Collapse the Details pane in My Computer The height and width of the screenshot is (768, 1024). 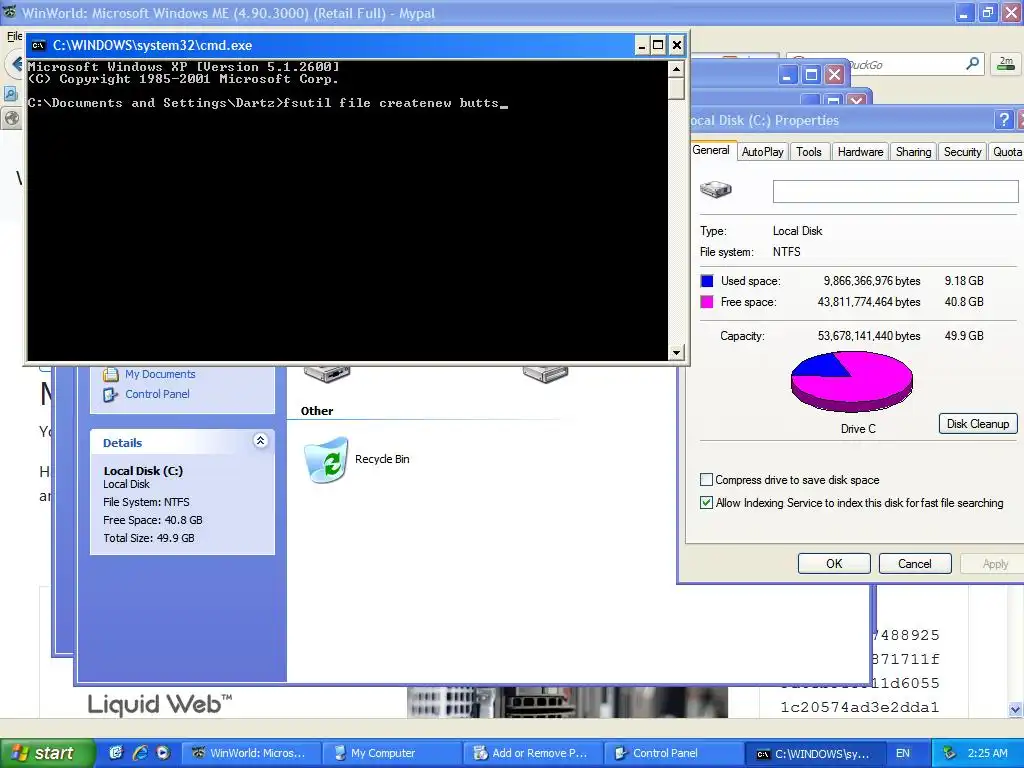pos(260,441)
